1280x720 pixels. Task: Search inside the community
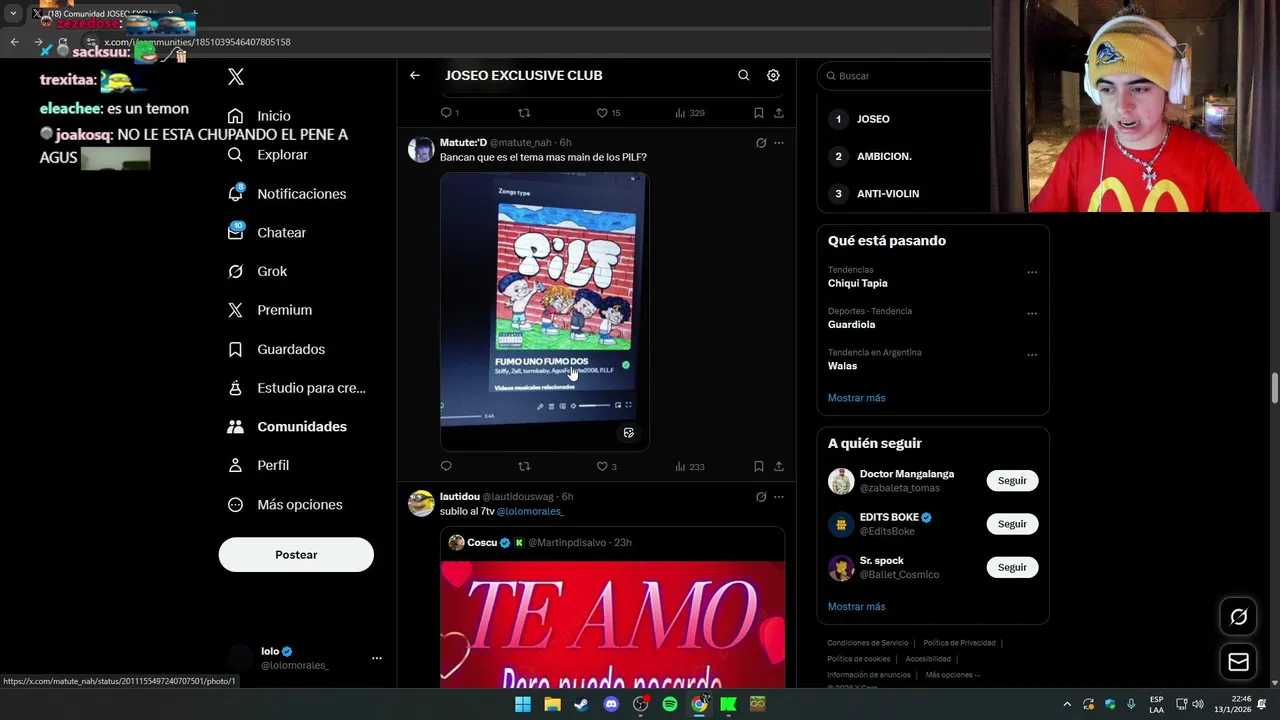(x=743, y=75)
